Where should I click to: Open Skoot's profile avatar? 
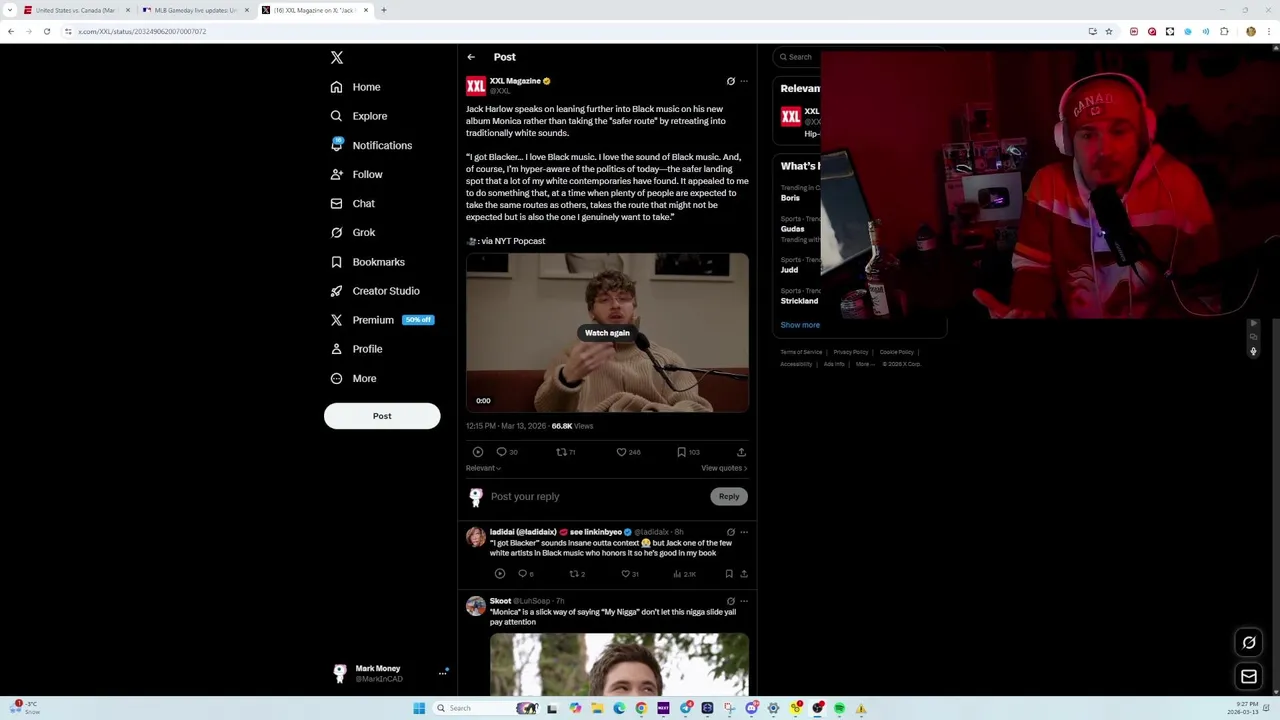coord(476,606)
